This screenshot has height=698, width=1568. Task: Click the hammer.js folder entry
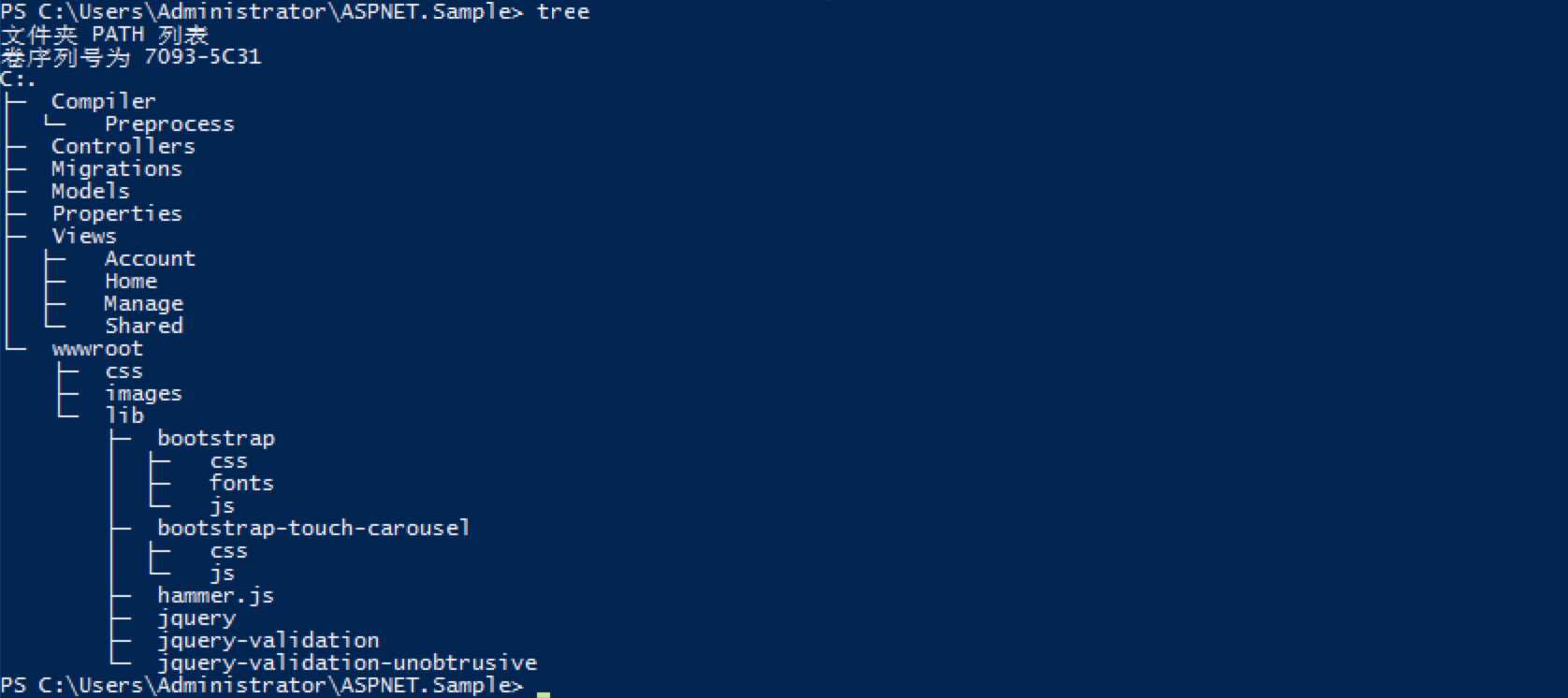215,595
